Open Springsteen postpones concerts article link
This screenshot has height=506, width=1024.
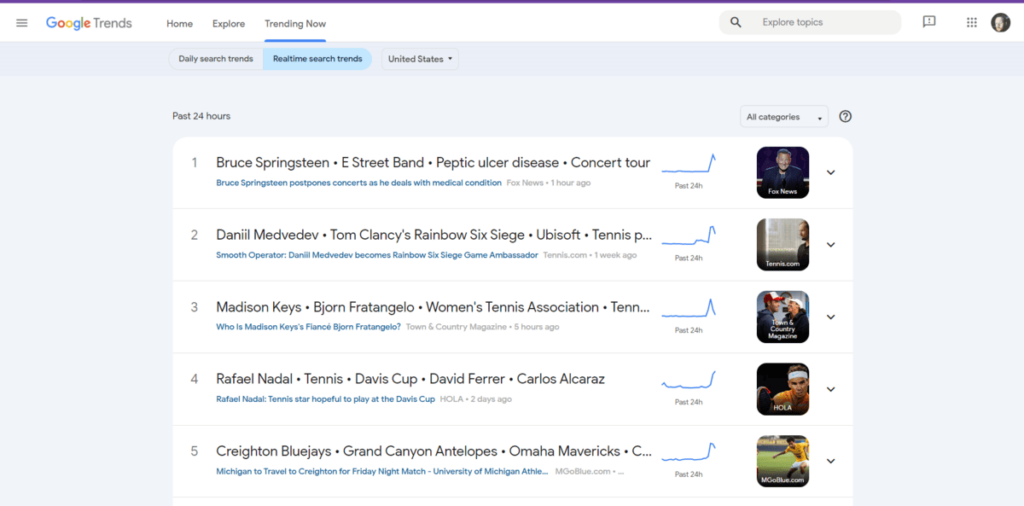359,183
